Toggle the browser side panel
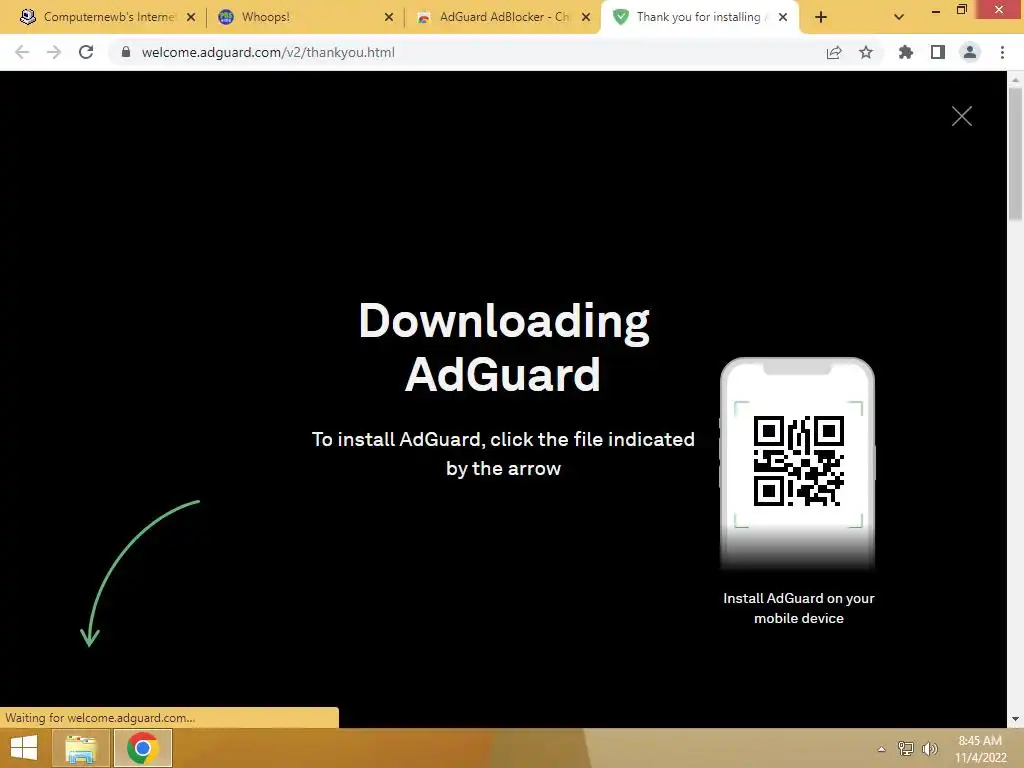The width and height of the screenshot is (1024, 768). 938,52
